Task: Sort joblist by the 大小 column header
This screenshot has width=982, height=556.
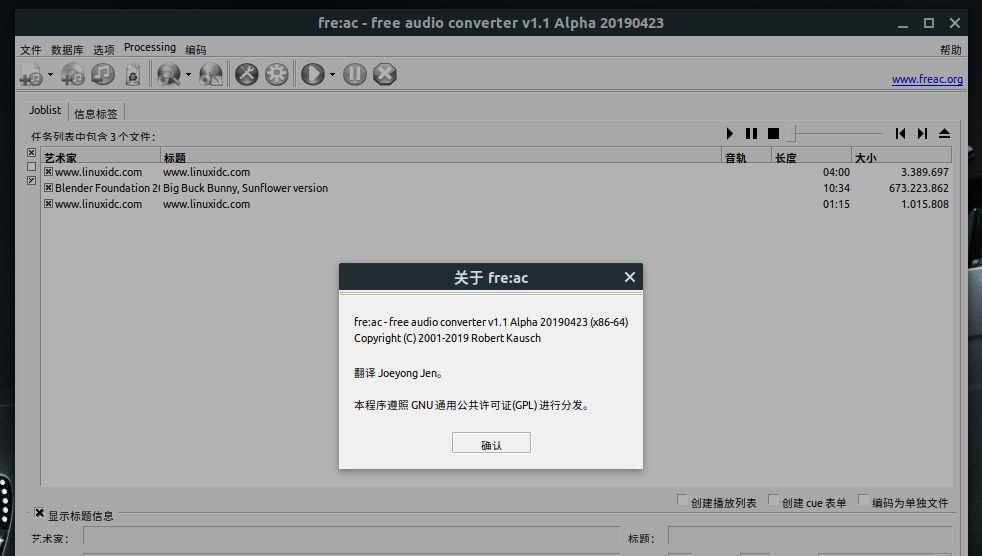Action: (901, 157)
